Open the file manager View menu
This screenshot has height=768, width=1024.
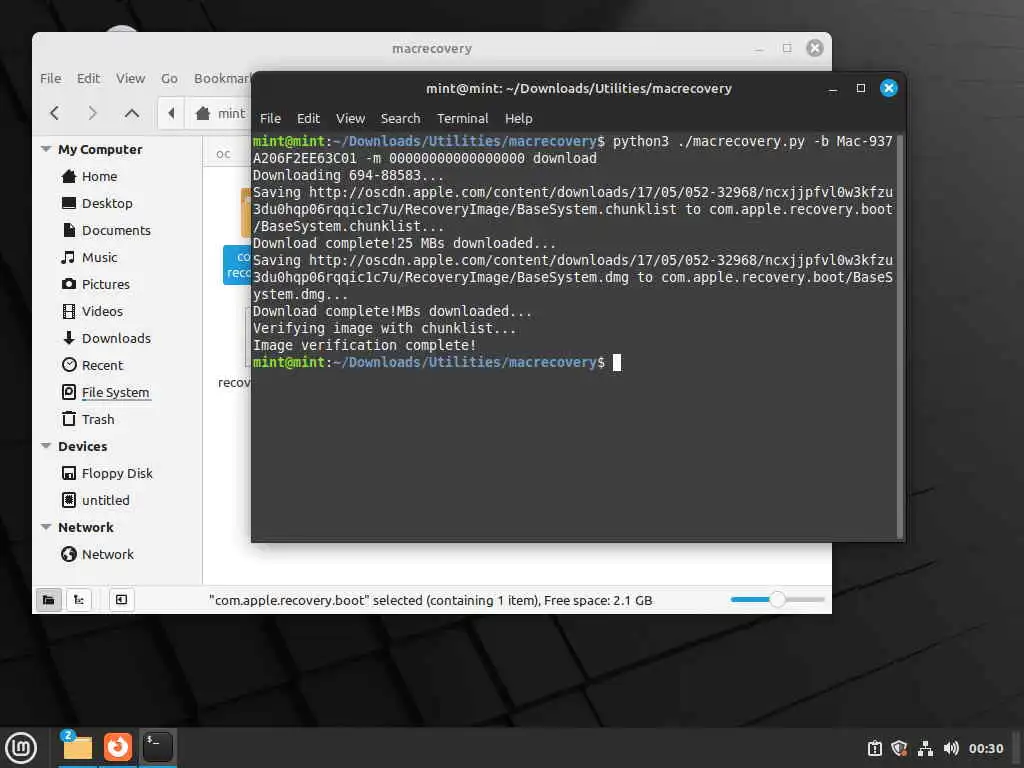pyautogui.click(x=131, y=78)
